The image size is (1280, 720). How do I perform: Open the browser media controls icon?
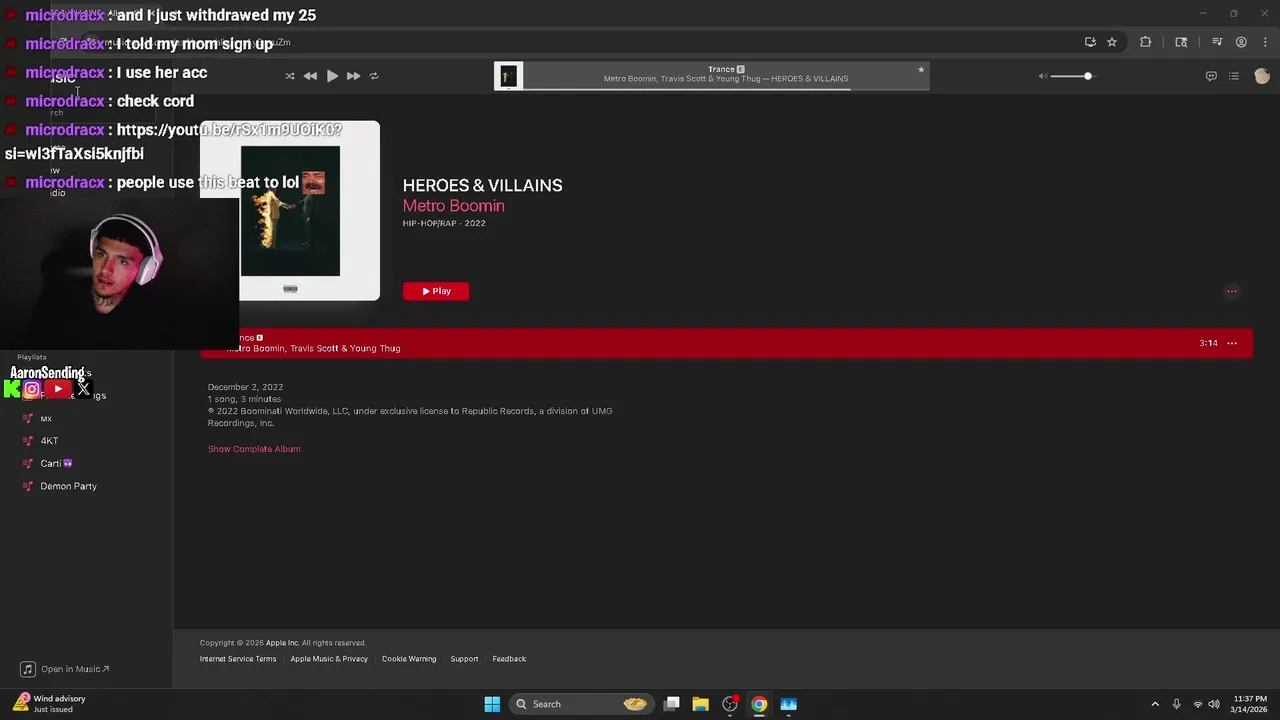click(1217, 42)
